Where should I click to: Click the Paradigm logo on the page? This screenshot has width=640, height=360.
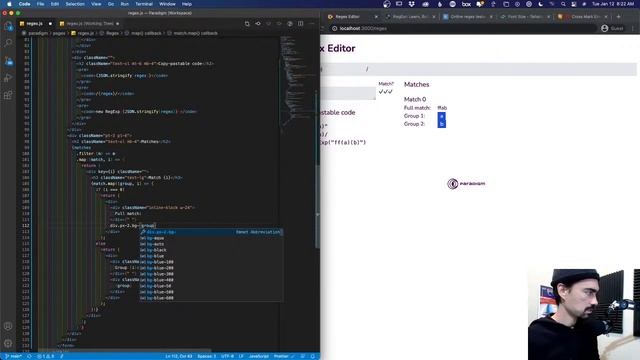(x=467, y=184)
